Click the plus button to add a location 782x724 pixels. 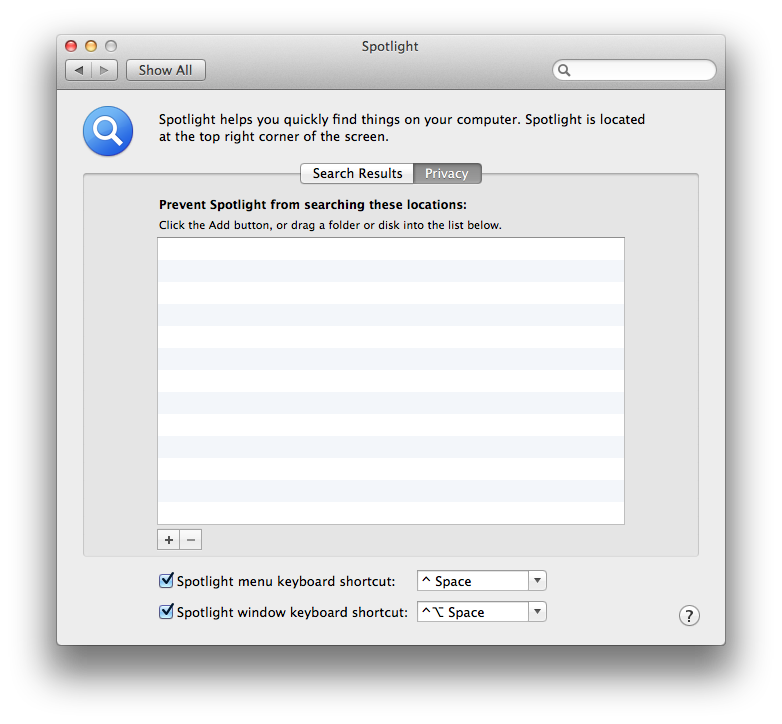[x=169, y=540]
